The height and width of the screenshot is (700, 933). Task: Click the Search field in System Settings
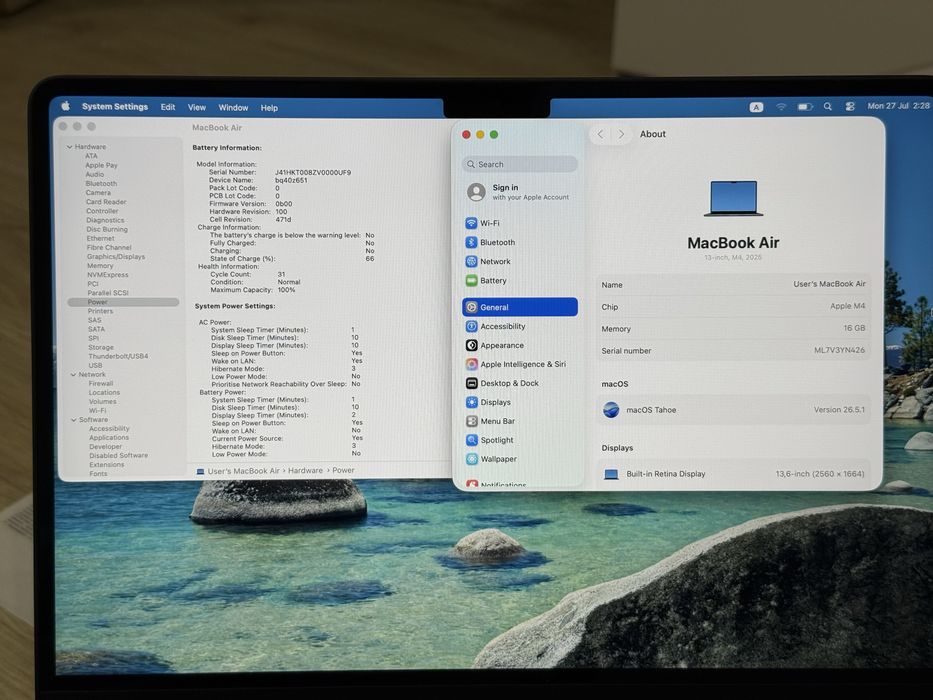(519, 164)
